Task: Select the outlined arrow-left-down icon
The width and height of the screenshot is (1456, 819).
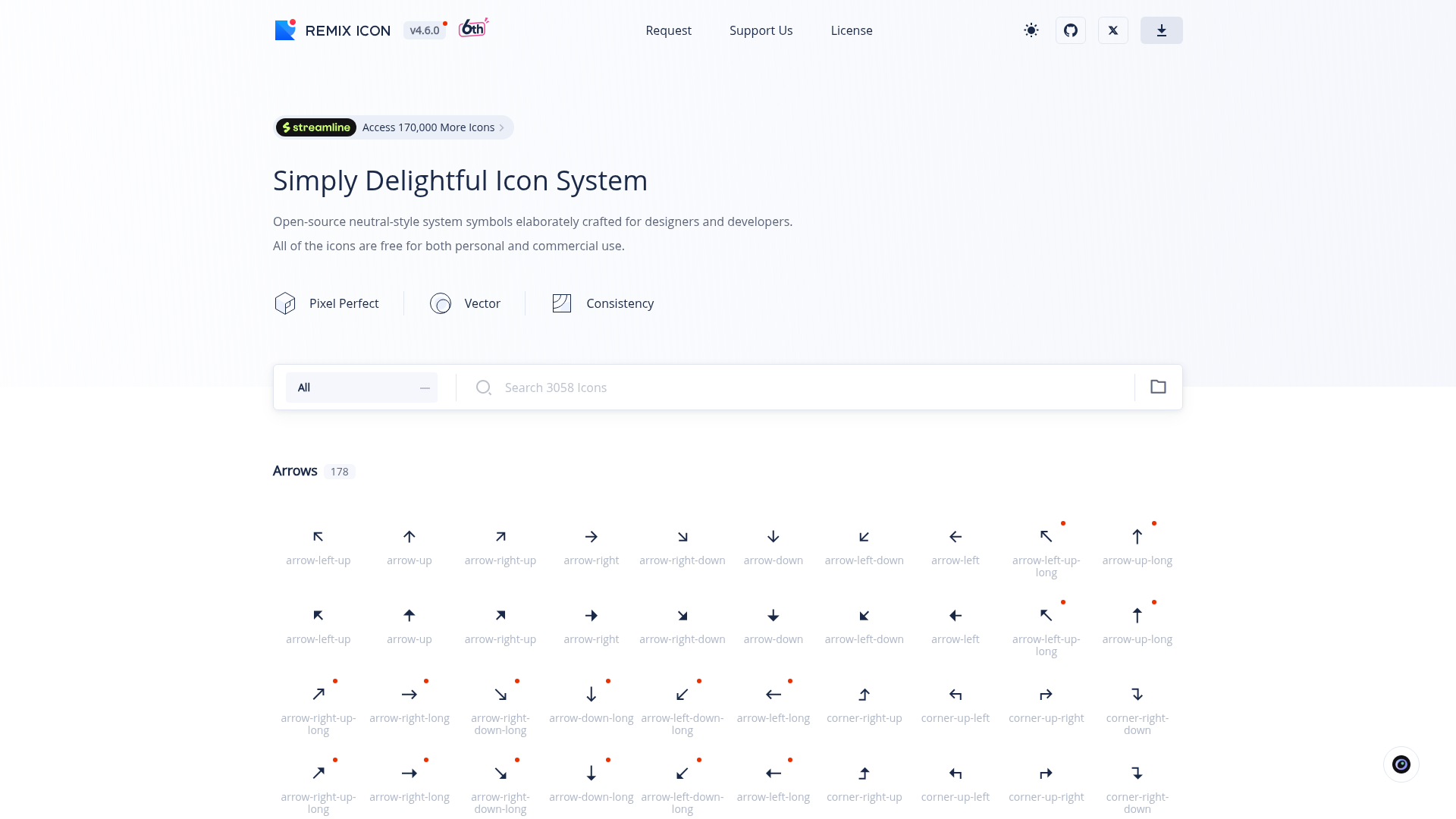Action: [864, 537]
